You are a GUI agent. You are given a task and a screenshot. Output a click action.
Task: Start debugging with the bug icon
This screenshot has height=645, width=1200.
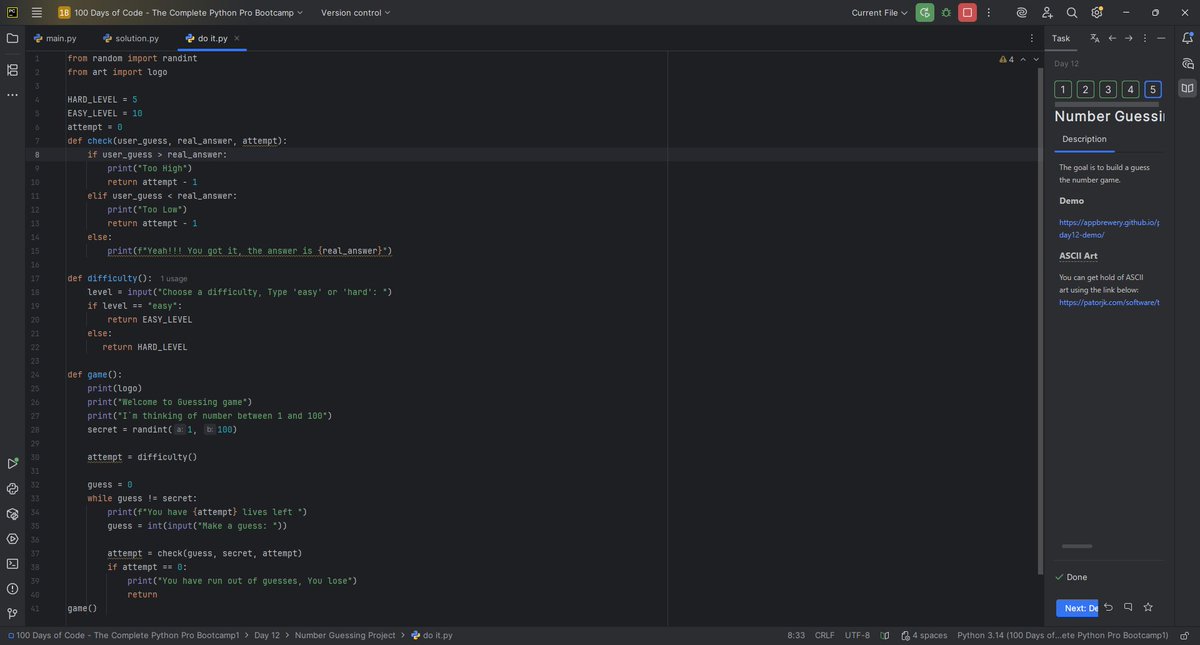(x=944, y=13)
